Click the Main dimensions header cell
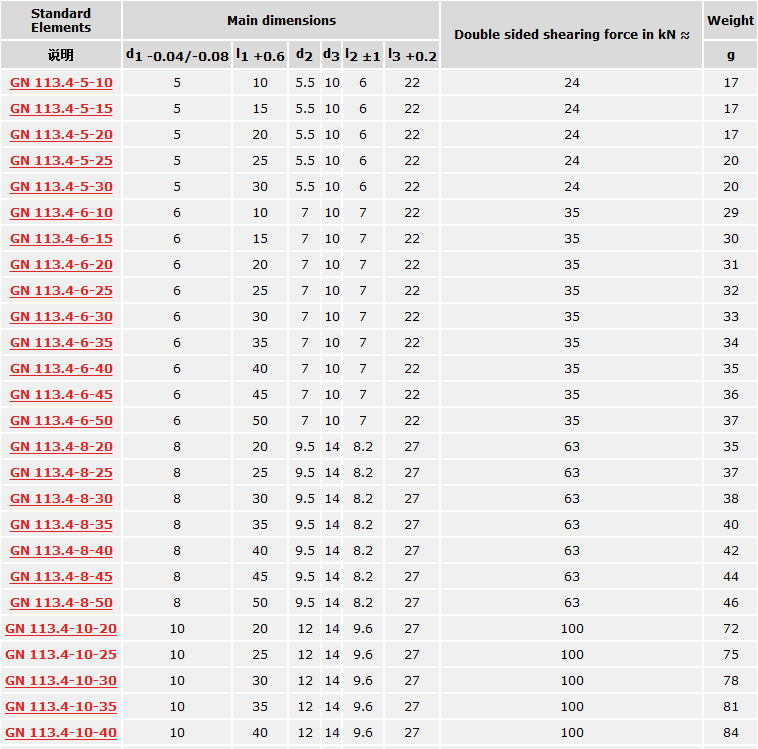The image size is (758, 749). click(x=281, y=20)
